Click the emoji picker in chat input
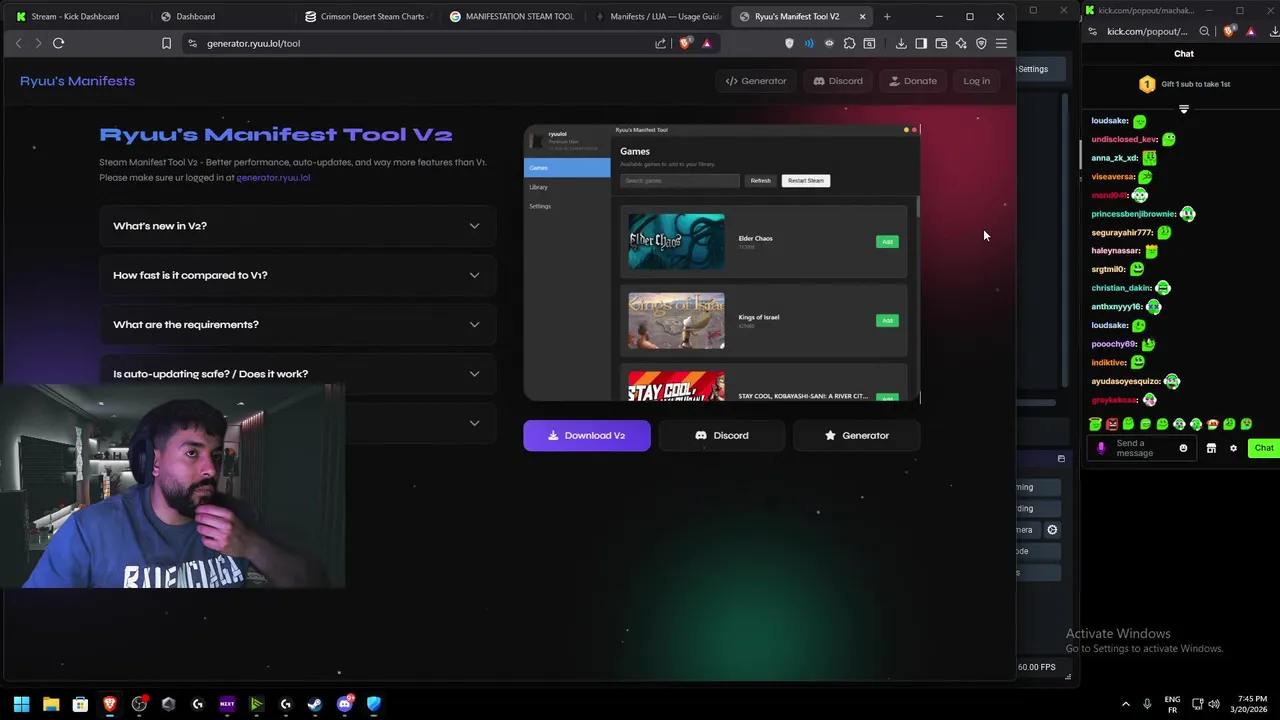The height and width of the screenshot is (720, 1280). 1183,448
